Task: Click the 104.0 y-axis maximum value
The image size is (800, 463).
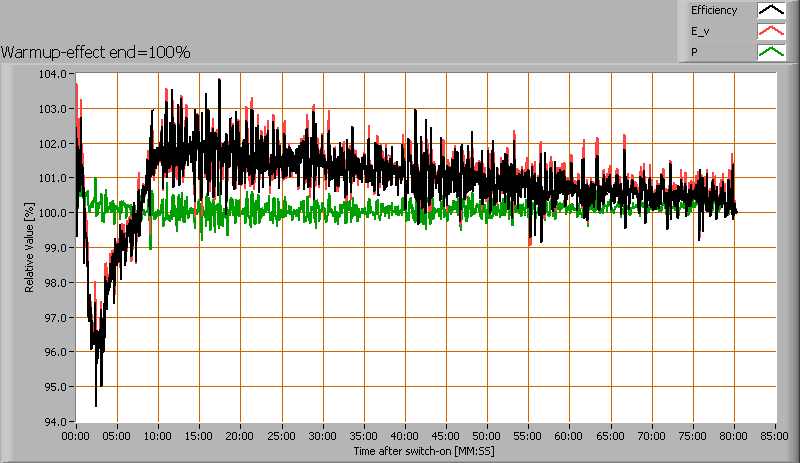Action: (x=52, y=74)
